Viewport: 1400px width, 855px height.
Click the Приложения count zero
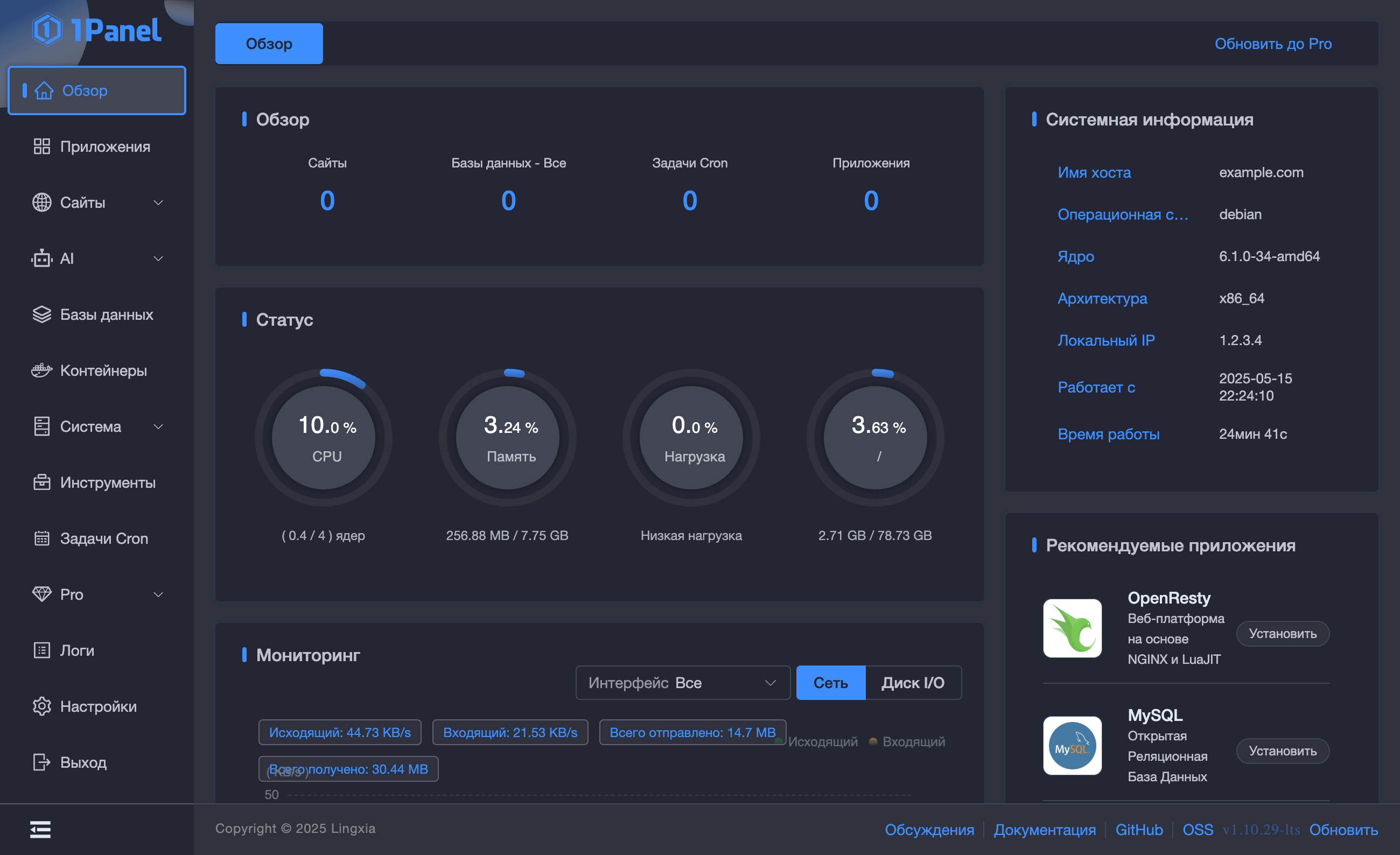(x=871, y=200)
